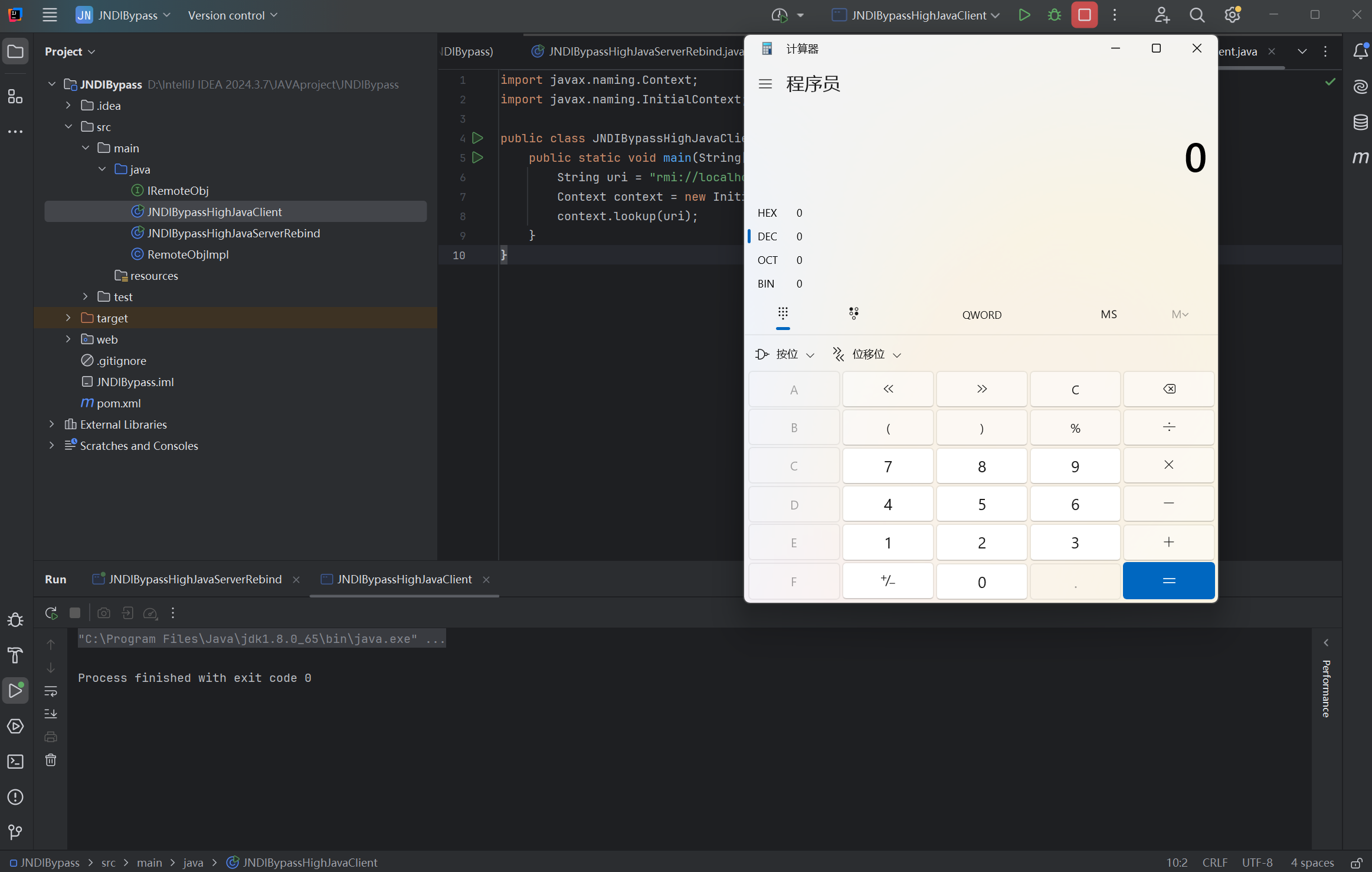1372x872 pixels.
Task: Clear the calculator with C button
Action: pyautogui.click(x=1075, y=390)
